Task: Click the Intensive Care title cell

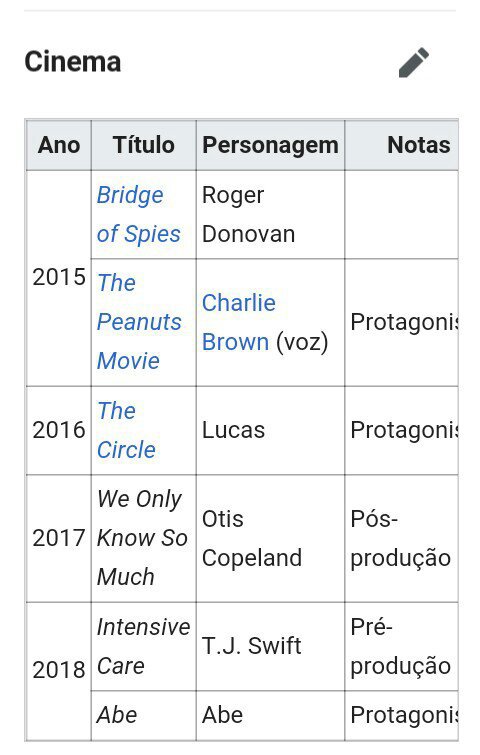Action: coord(143,647)
